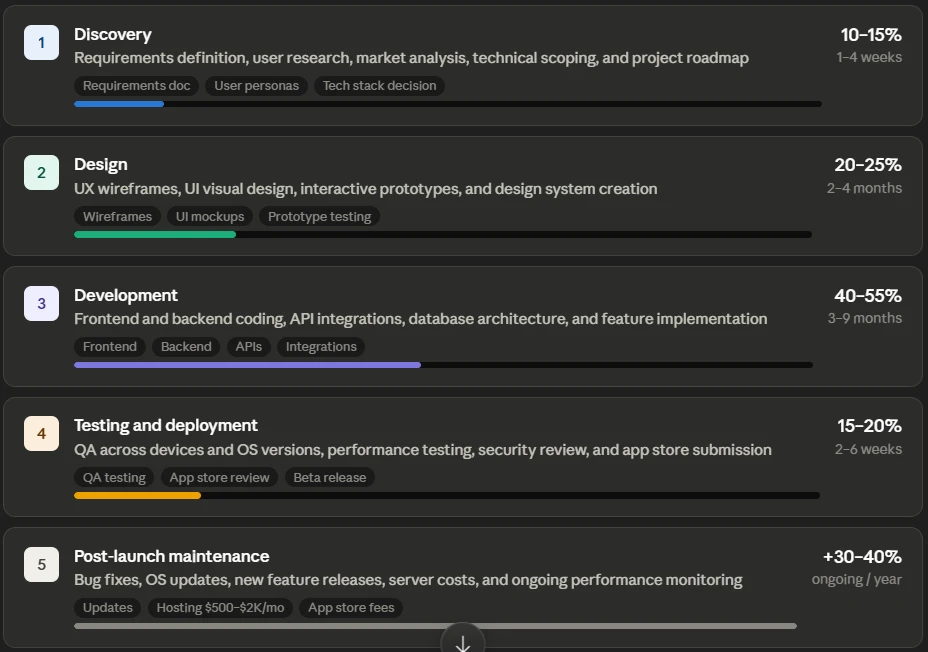Click the number 3 Development step badge
Screen dimensions: 928x652
click(41, 304)
